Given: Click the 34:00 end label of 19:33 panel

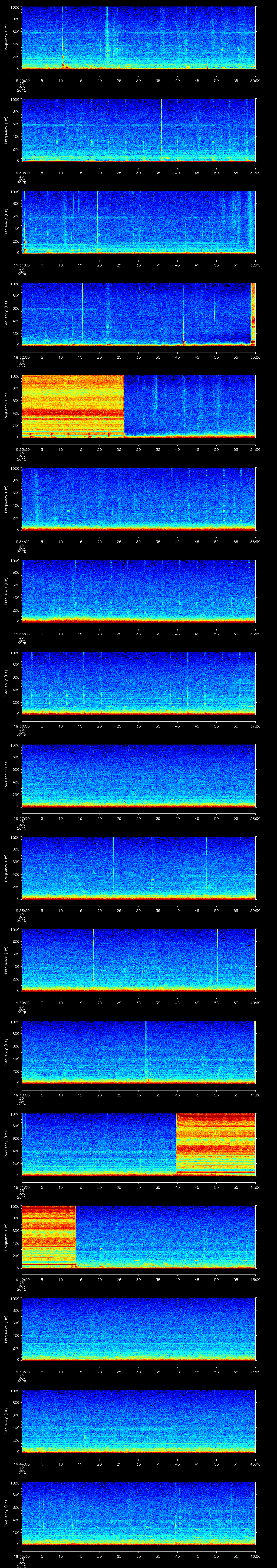Looking at the screenshot, I should click(256, 449).
